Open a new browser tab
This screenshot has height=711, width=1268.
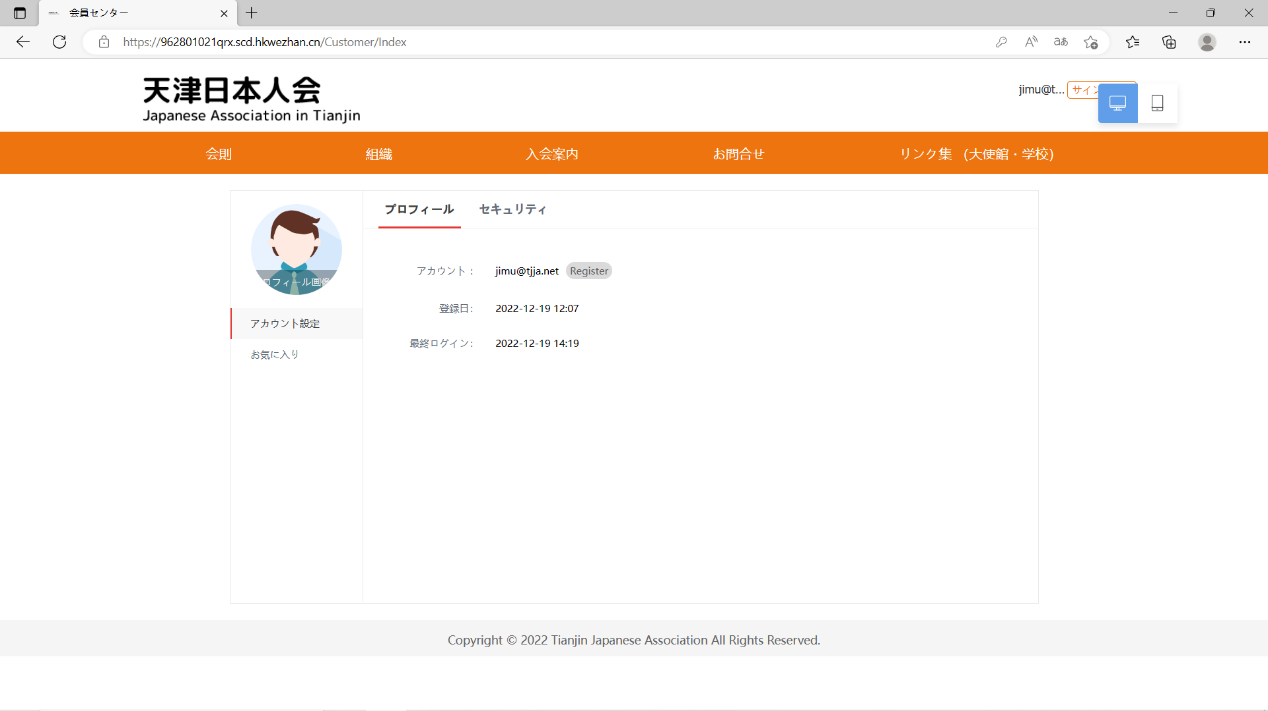(x=252, y=13)
